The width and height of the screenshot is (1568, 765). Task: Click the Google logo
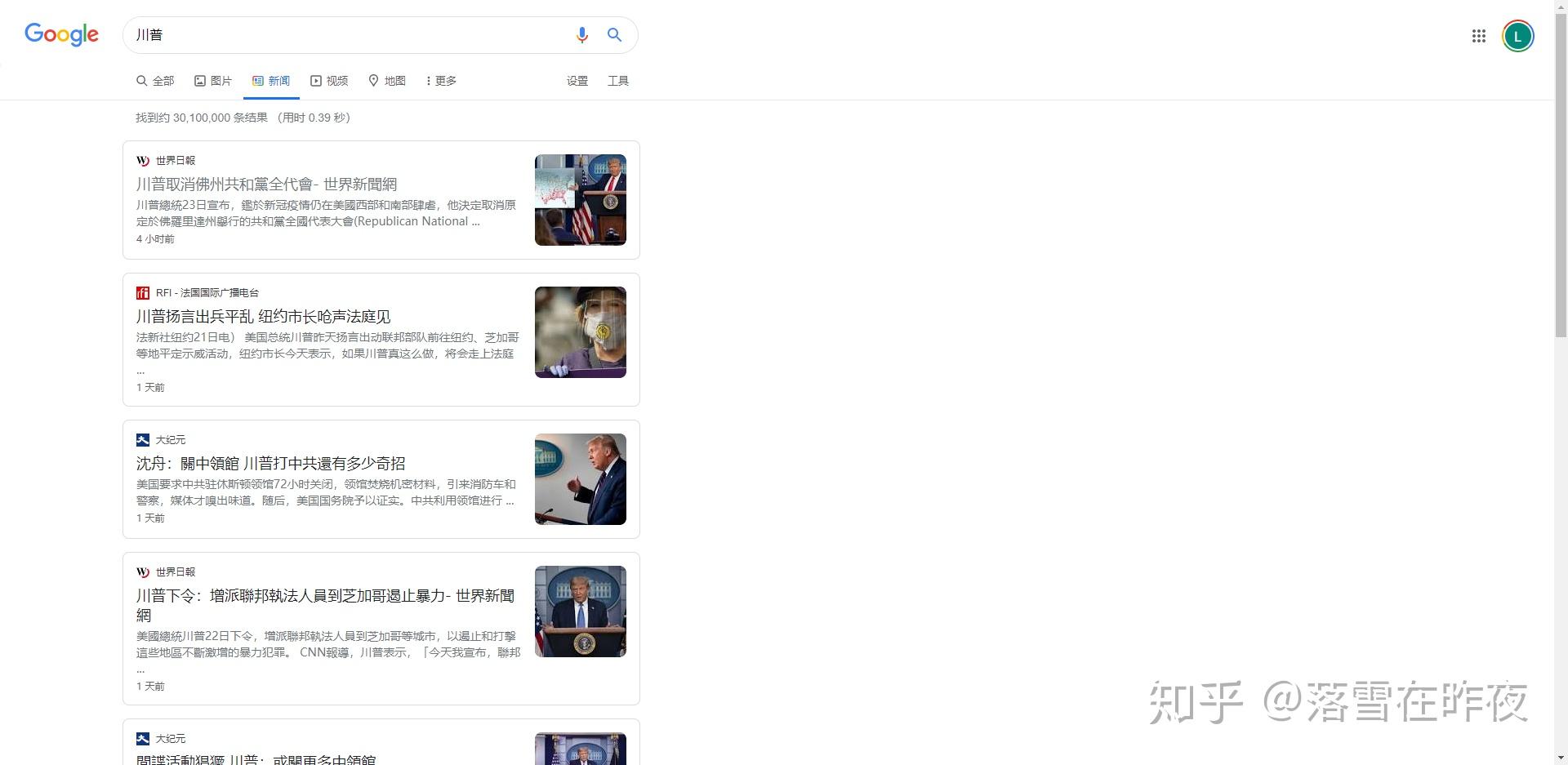[x=61, y=34]
